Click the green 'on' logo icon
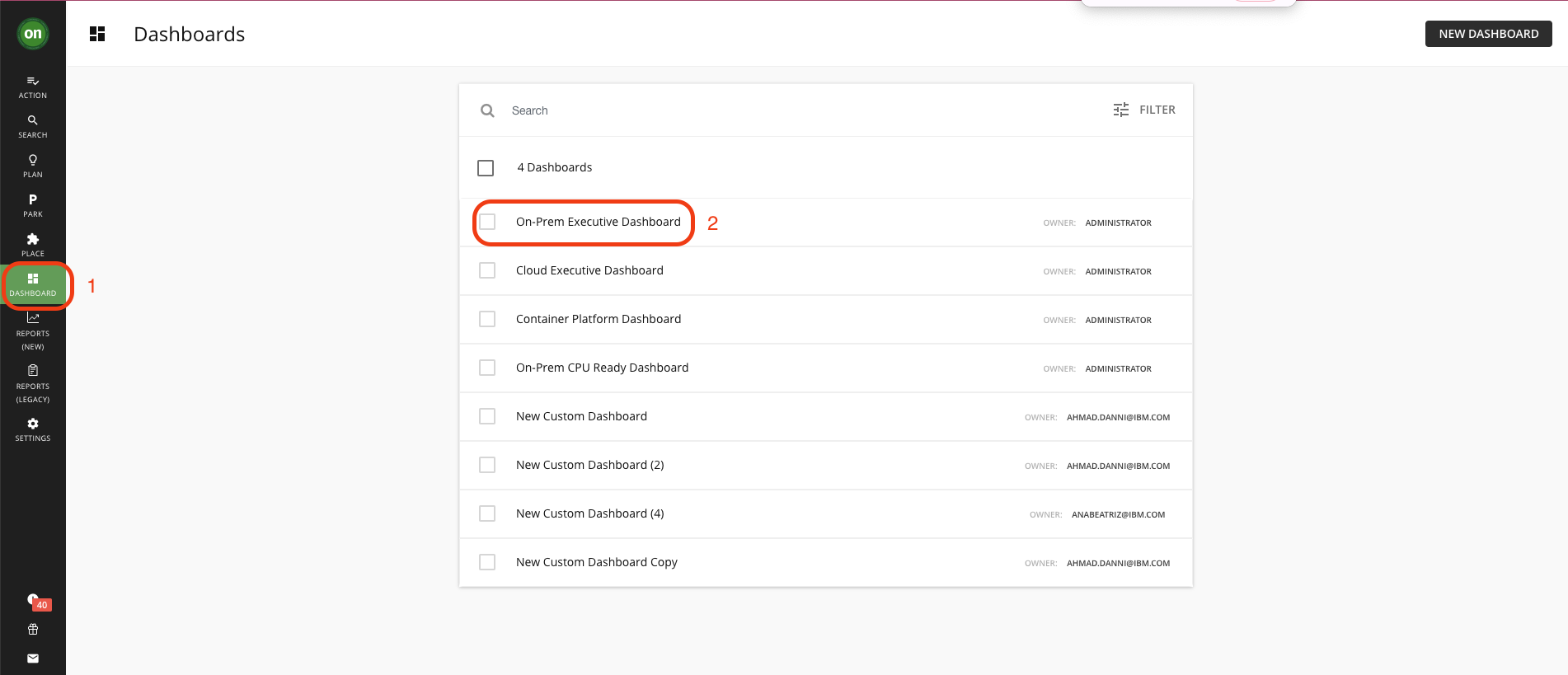 [33, 34]
